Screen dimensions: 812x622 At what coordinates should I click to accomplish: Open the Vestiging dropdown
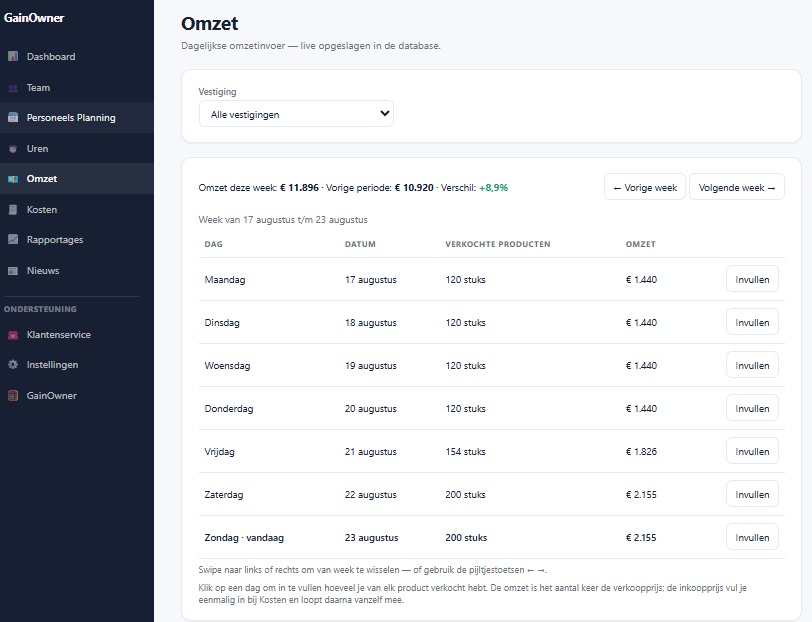296,114
